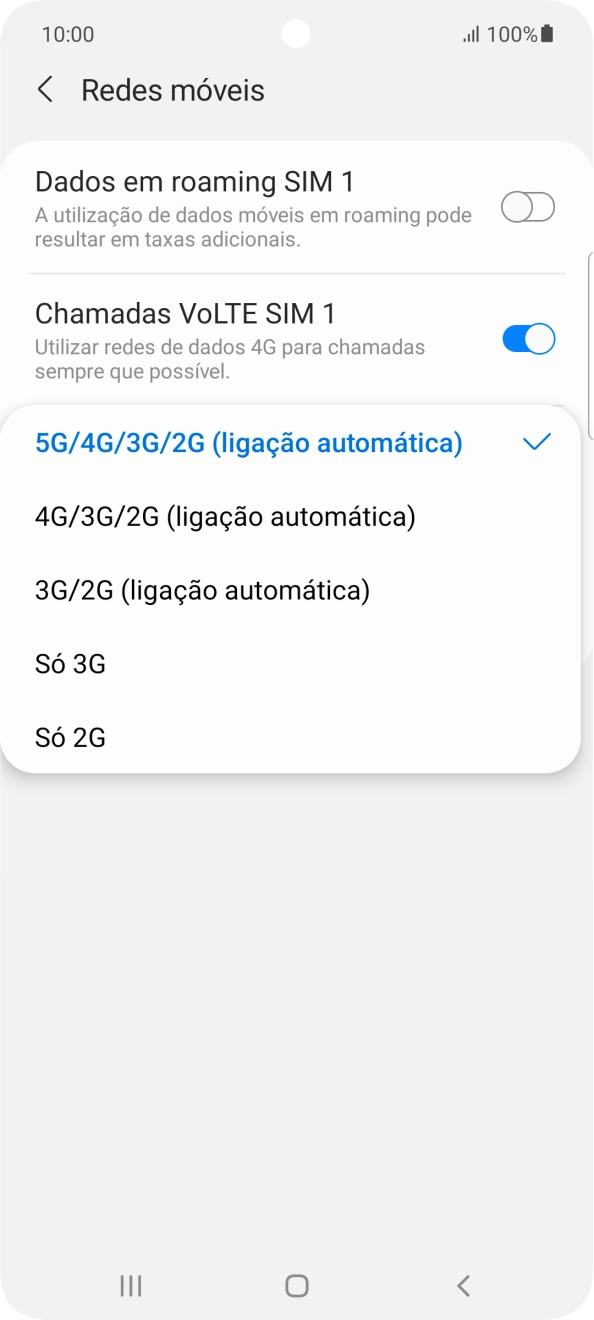This screenshot has width=594, height=1320.
Task: Tap the Home button at the bottom
Action: pos(297,1287)
